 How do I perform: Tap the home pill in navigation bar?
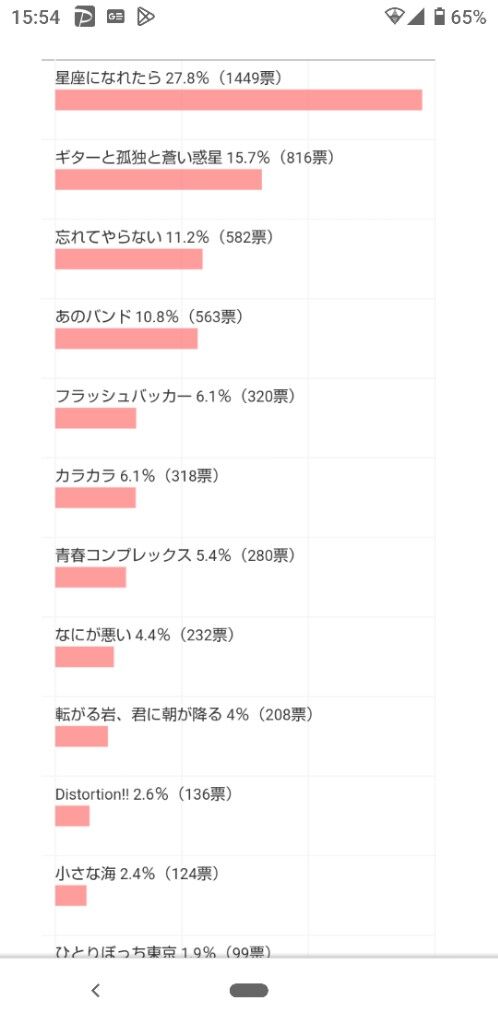point(249,991)
